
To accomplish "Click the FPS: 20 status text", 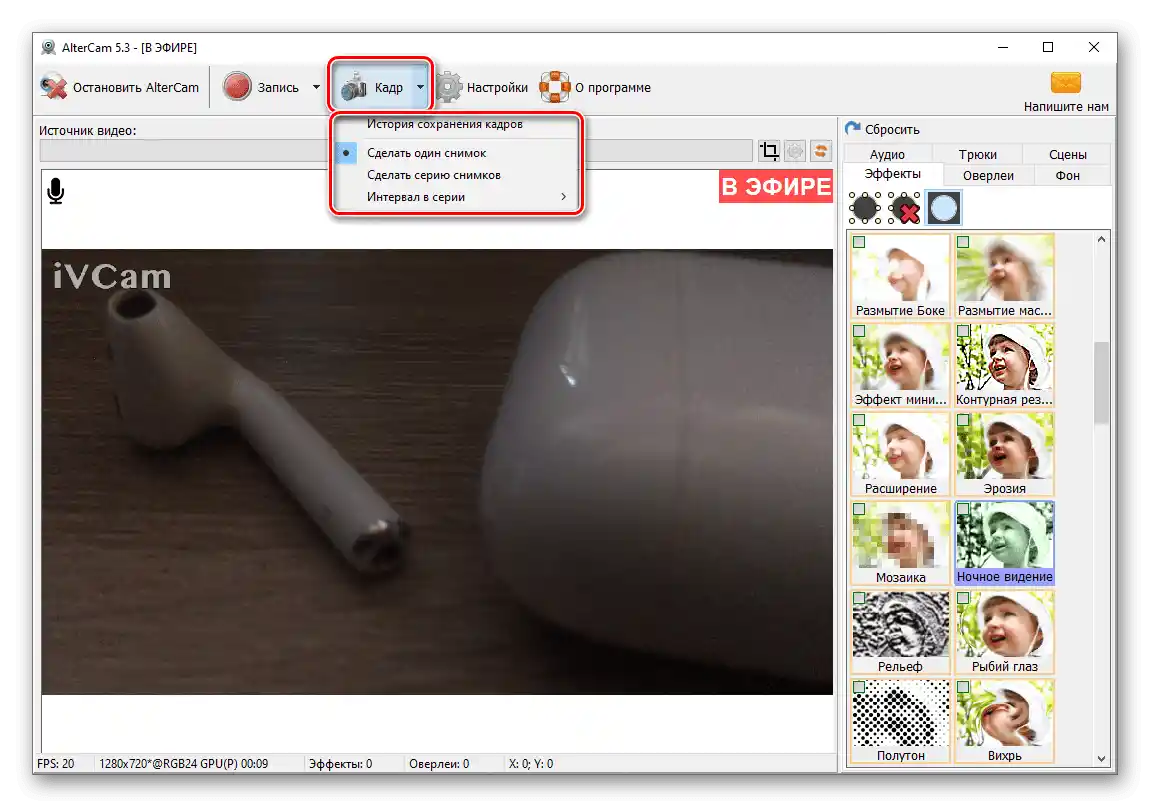I will [56, 764].
